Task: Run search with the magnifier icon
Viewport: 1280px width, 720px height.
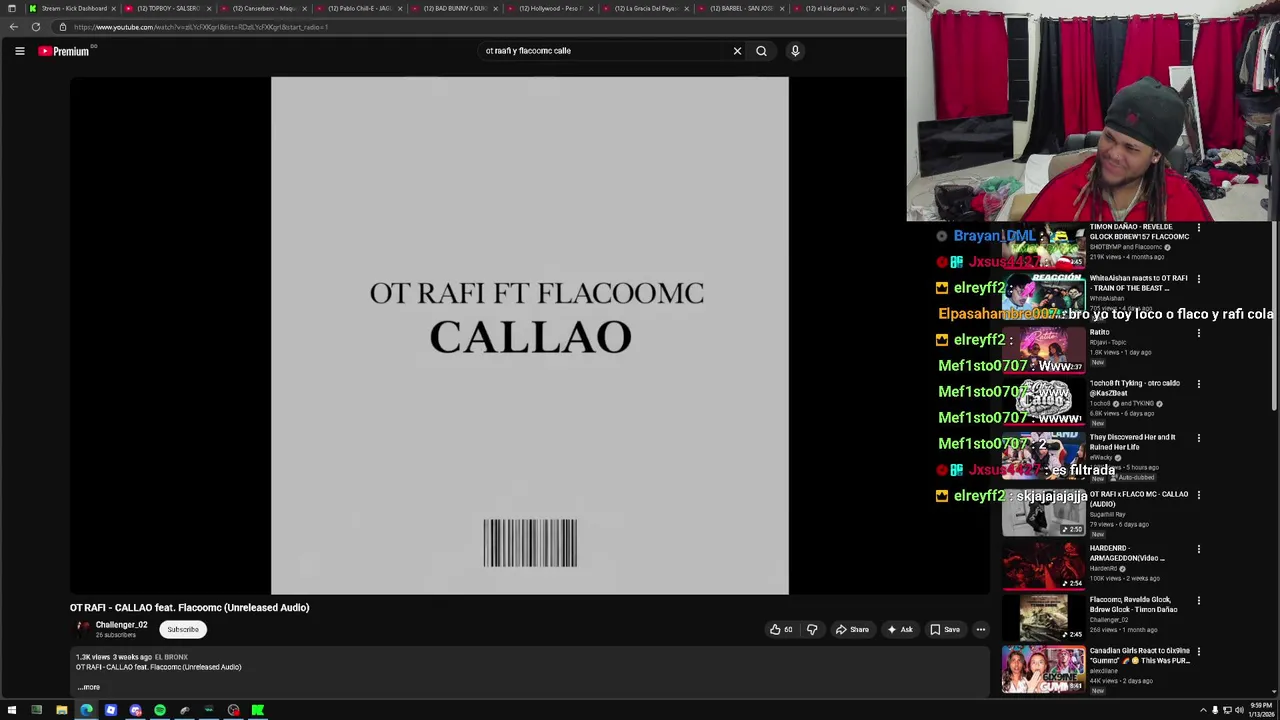Action: pos(761,51)
